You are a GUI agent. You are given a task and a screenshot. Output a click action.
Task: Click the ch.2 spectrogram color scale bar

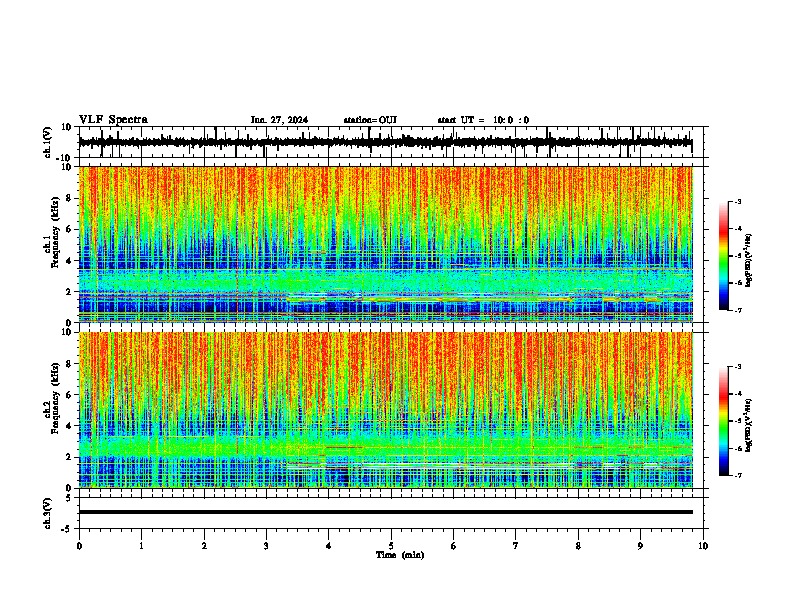tap(724, 421)
